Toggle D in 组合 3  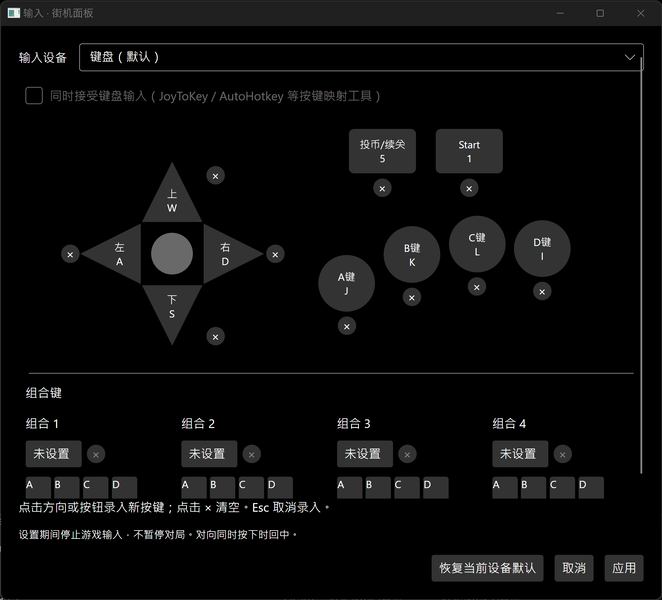436,488
